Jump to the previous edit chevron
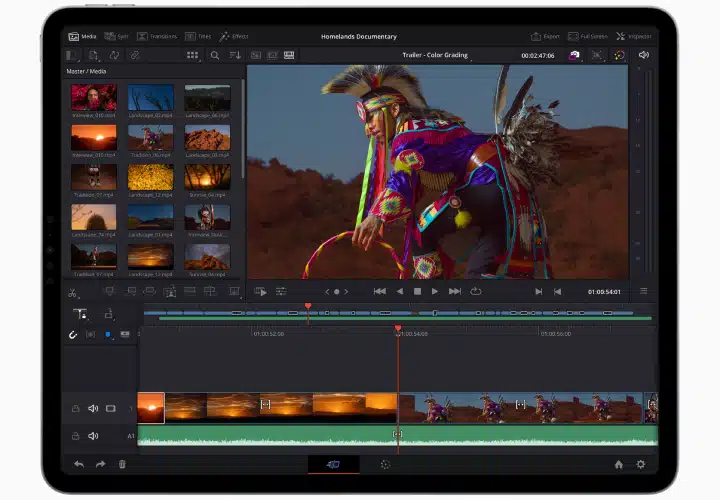Image resolution: width=720 pixels, height=500 pixels. coord(327,292)
